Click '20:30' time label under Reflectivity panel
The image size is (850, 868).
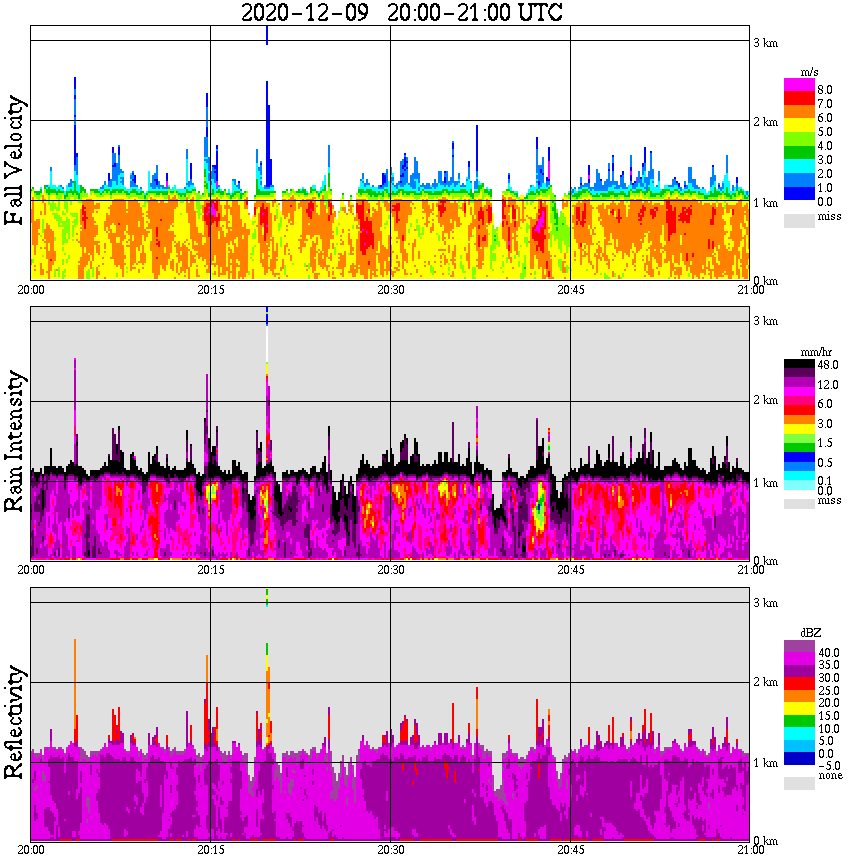391,849
